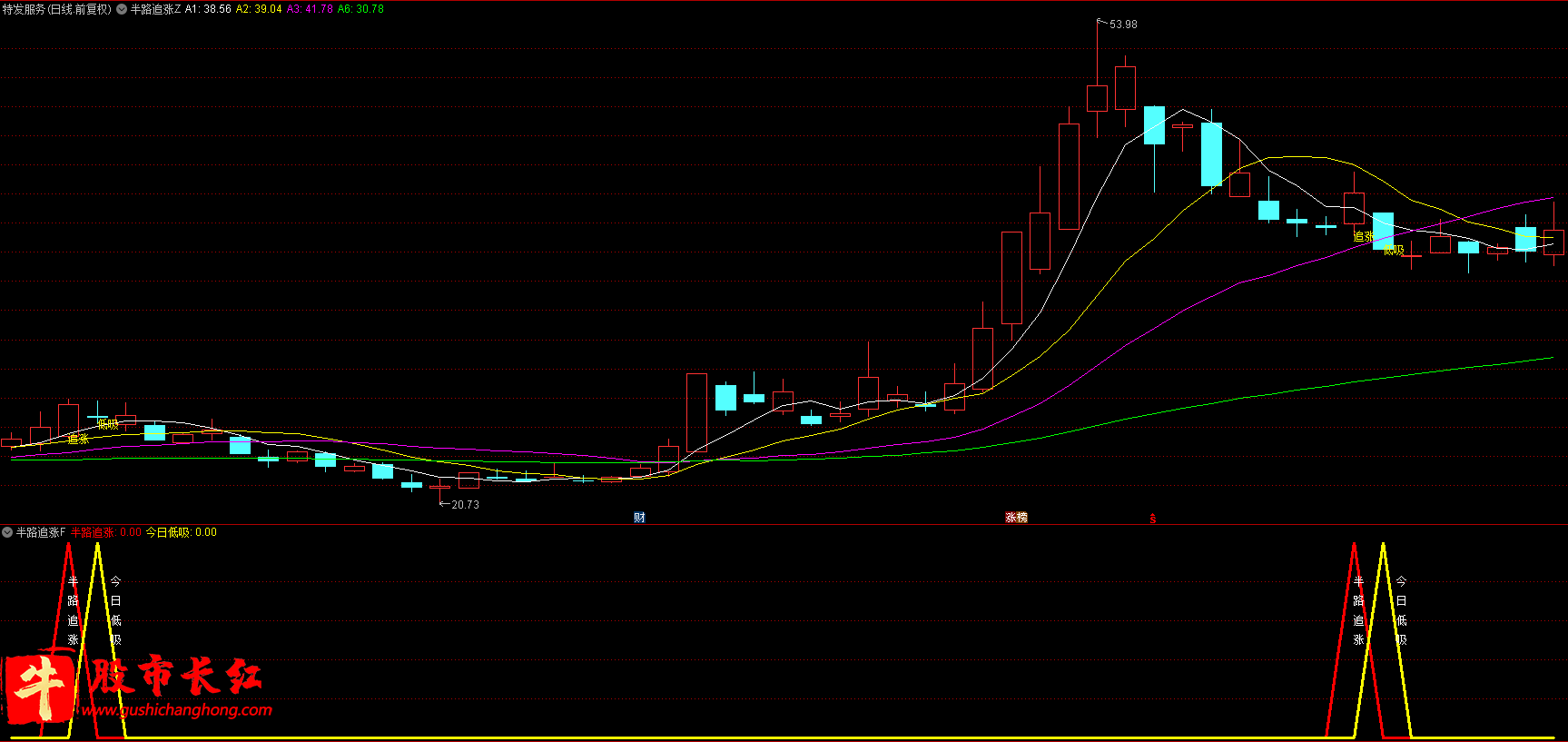Click the red 半路追涨: 0.00 readout
This screenshot has width=1568, height=742.
[x=106, y=532]
